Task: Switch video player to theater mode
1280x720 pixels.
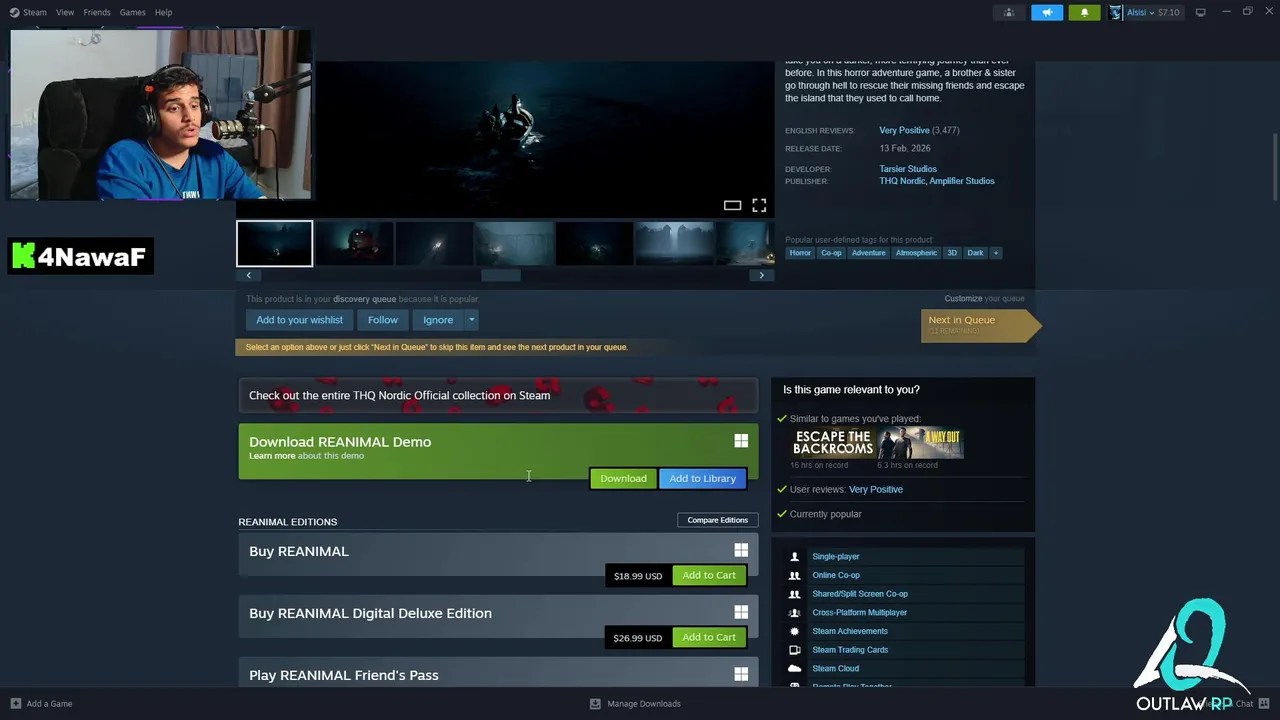Action: (x=732, y=205)
